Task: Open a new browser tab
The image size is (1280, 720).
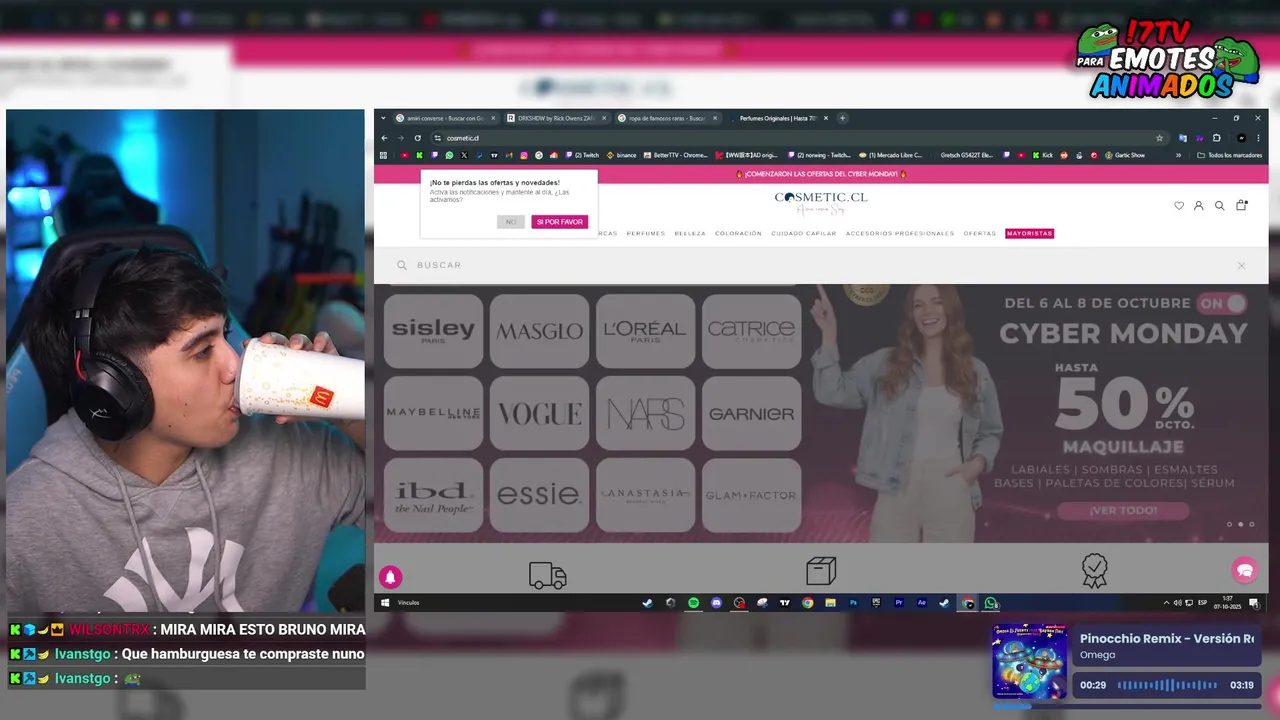Action: [x=842, y=118]
